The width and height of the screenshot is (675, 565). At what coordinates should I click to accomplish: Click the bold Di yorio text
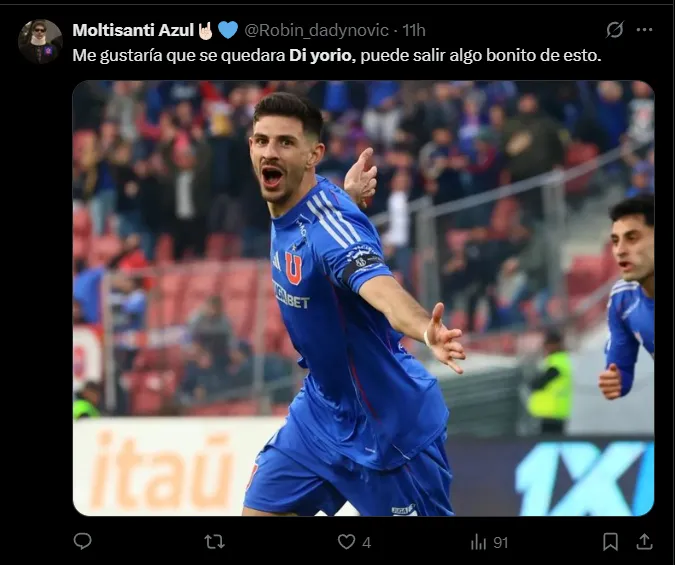(x=322, y=56)
